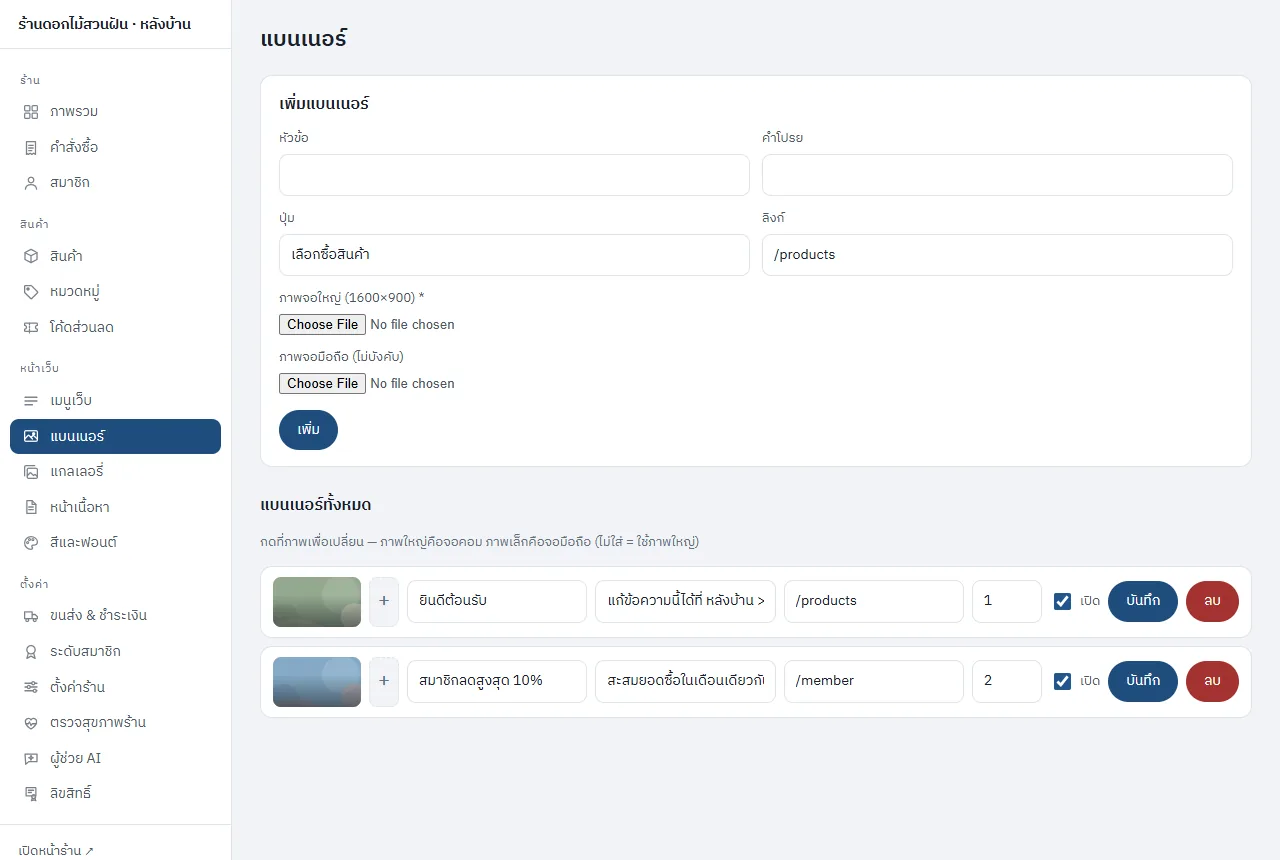This screenshot has height=860, width=1280.
Task: Delete the สมาชิกลดสูงสุด 10% banner
Action: 1212,681
